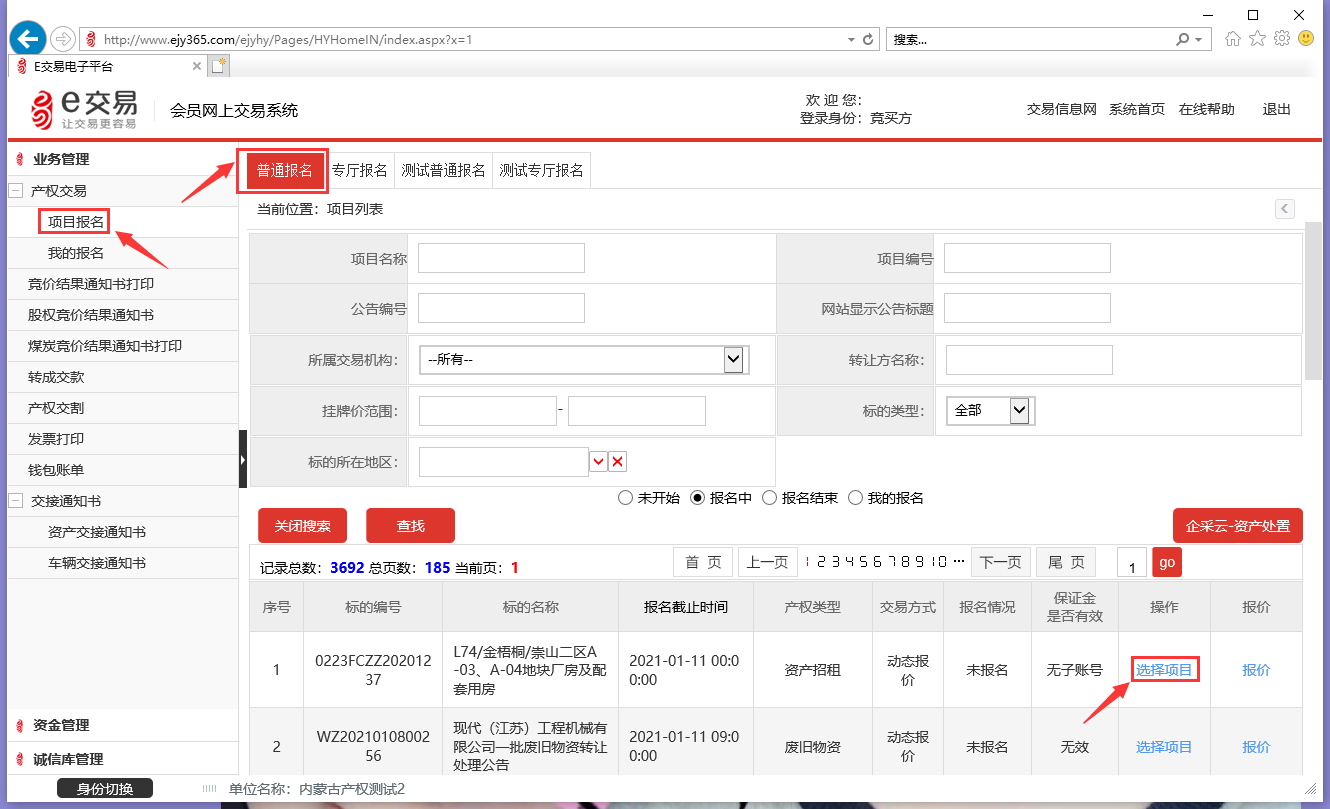Select the 我的报名 radio button
The width and height of the screenshot is (1330, 809).
tap(855, 498)
